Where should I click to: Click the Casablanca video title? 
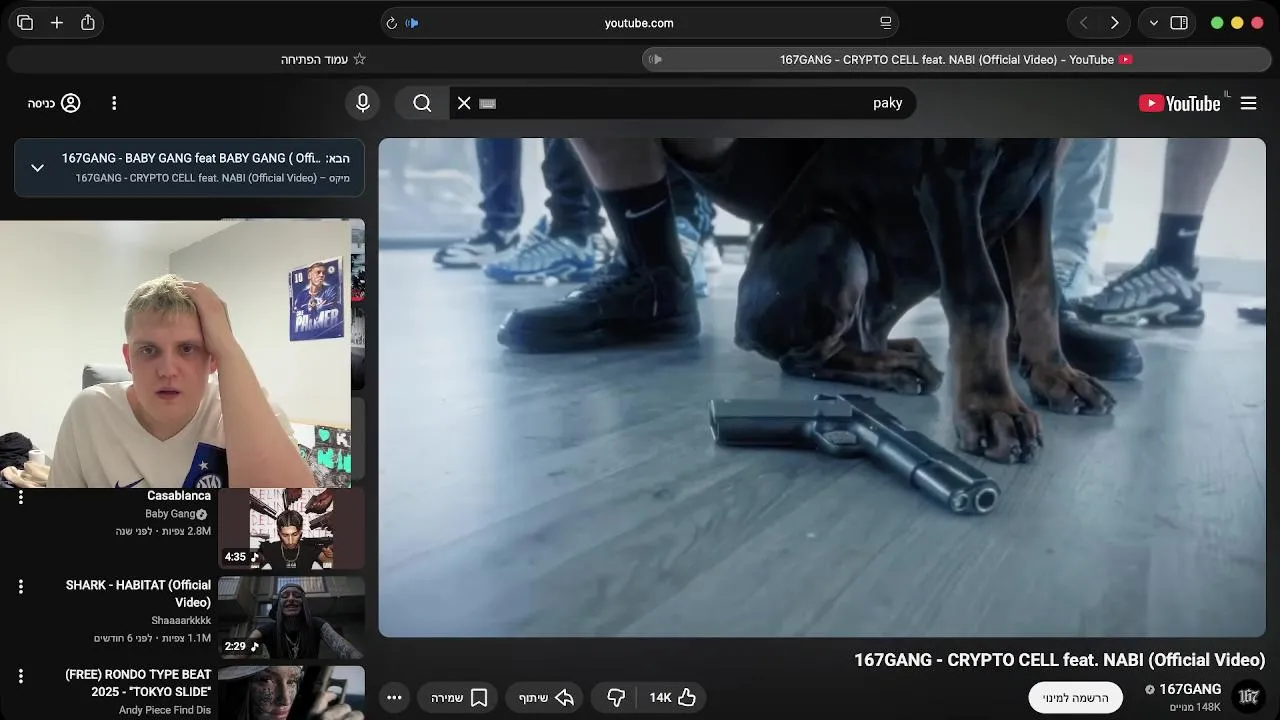(179, 496)
